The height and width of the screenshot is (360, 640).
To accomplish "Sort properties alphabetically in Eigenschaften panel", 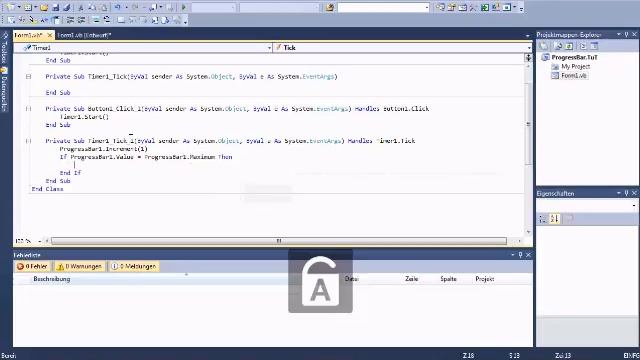I will point(554,219).
